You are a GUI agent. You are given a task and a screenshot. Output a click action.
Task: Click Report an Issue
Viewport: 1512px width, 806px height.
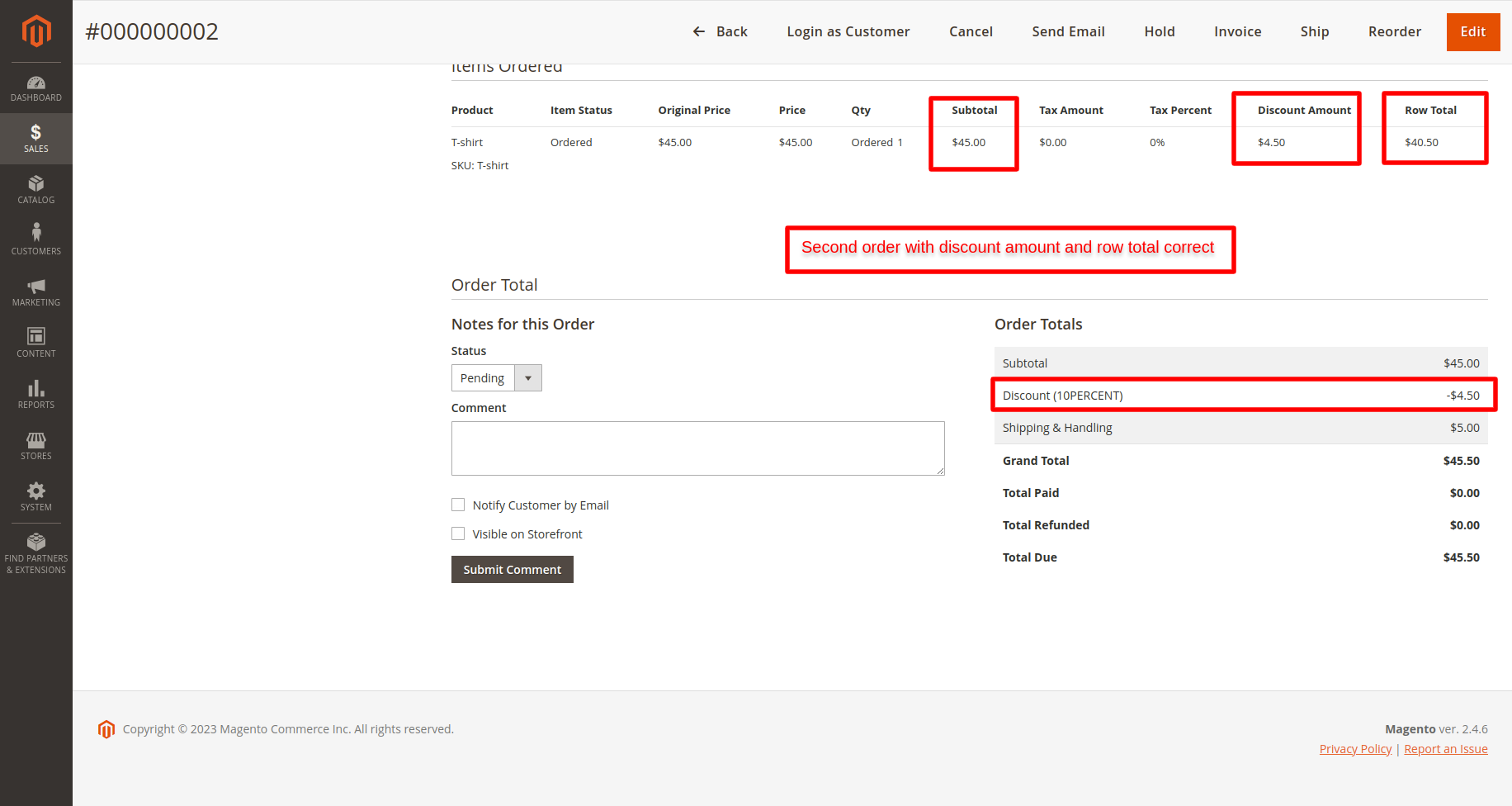(x=1446, y=748)
